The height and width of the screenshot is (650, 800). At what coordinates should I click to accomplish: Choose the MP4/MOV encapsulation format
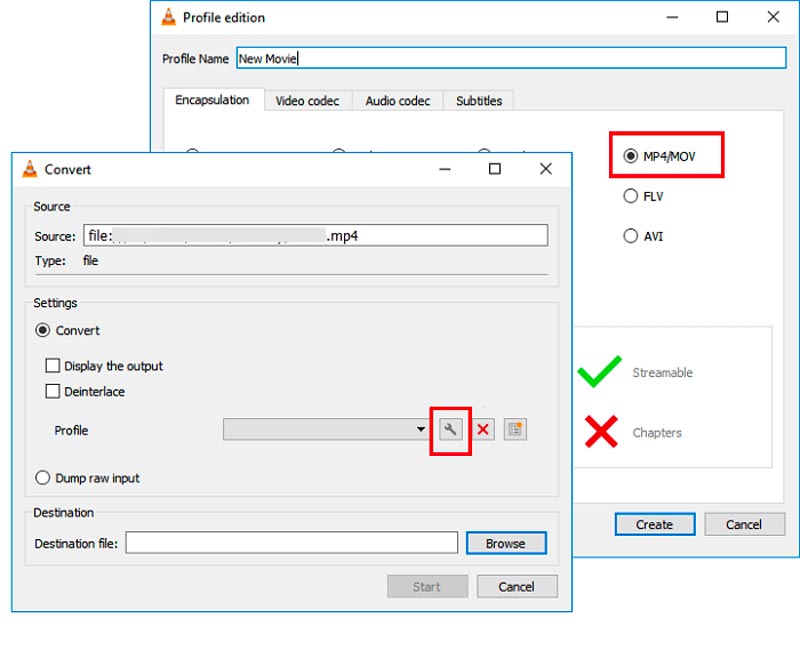tap(630, 156)
